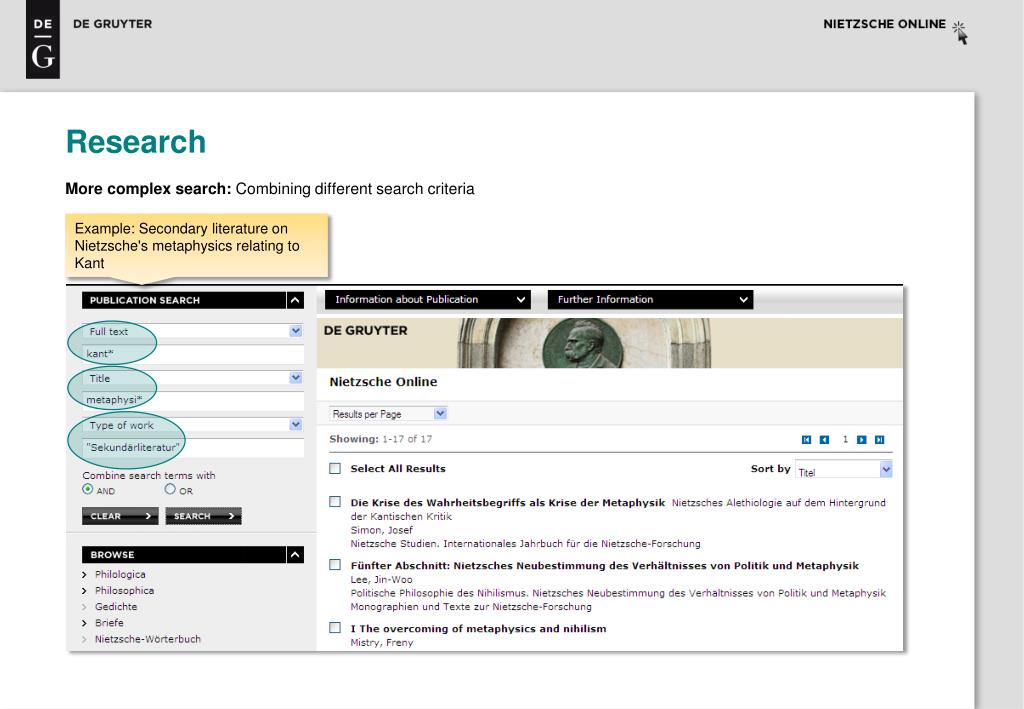Click the Sekundärliteratur type of work input

(x=193, y=447)
